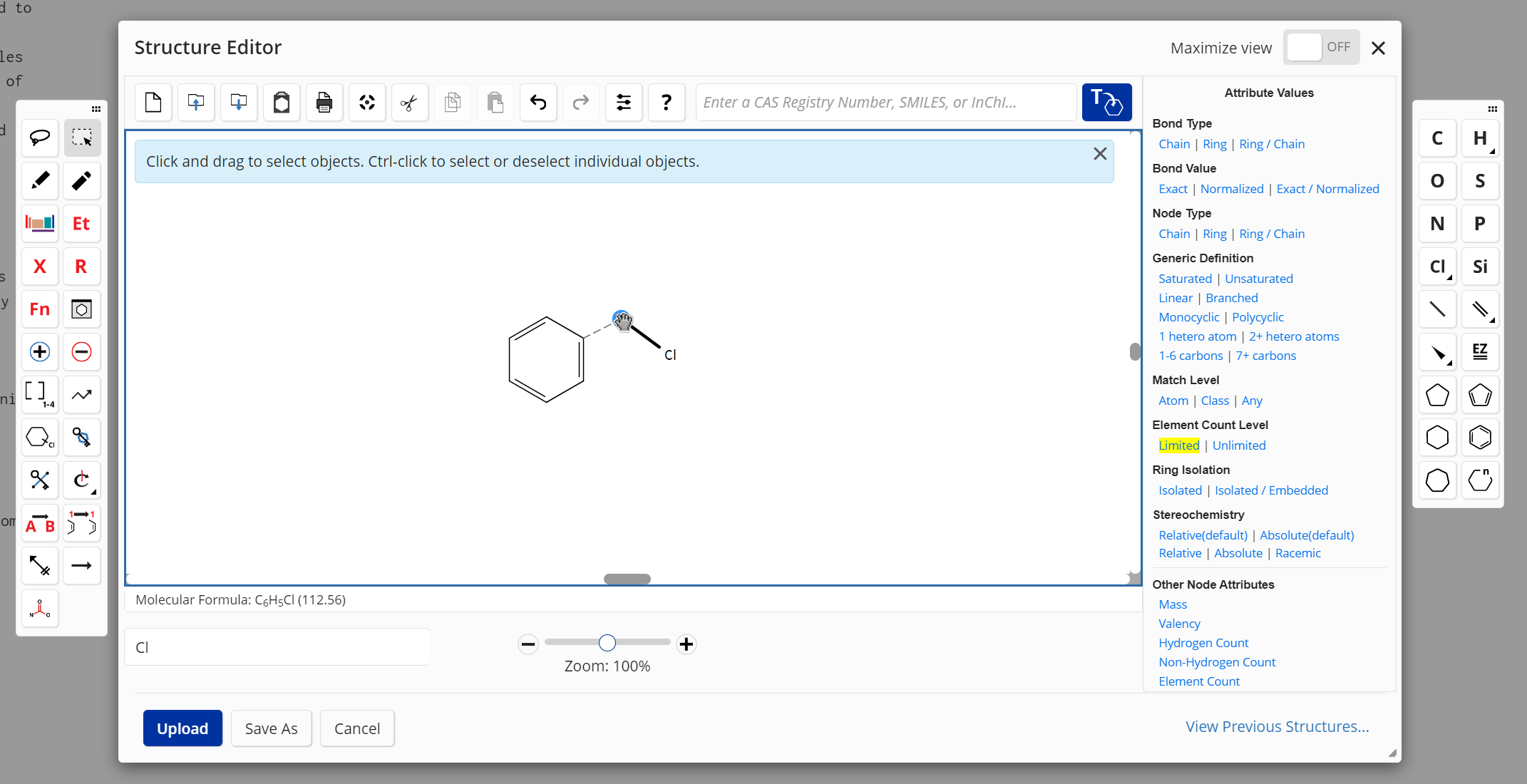Select the A to B reaction role tool
The image size is (1527, 784).
(x=40, y=522)
